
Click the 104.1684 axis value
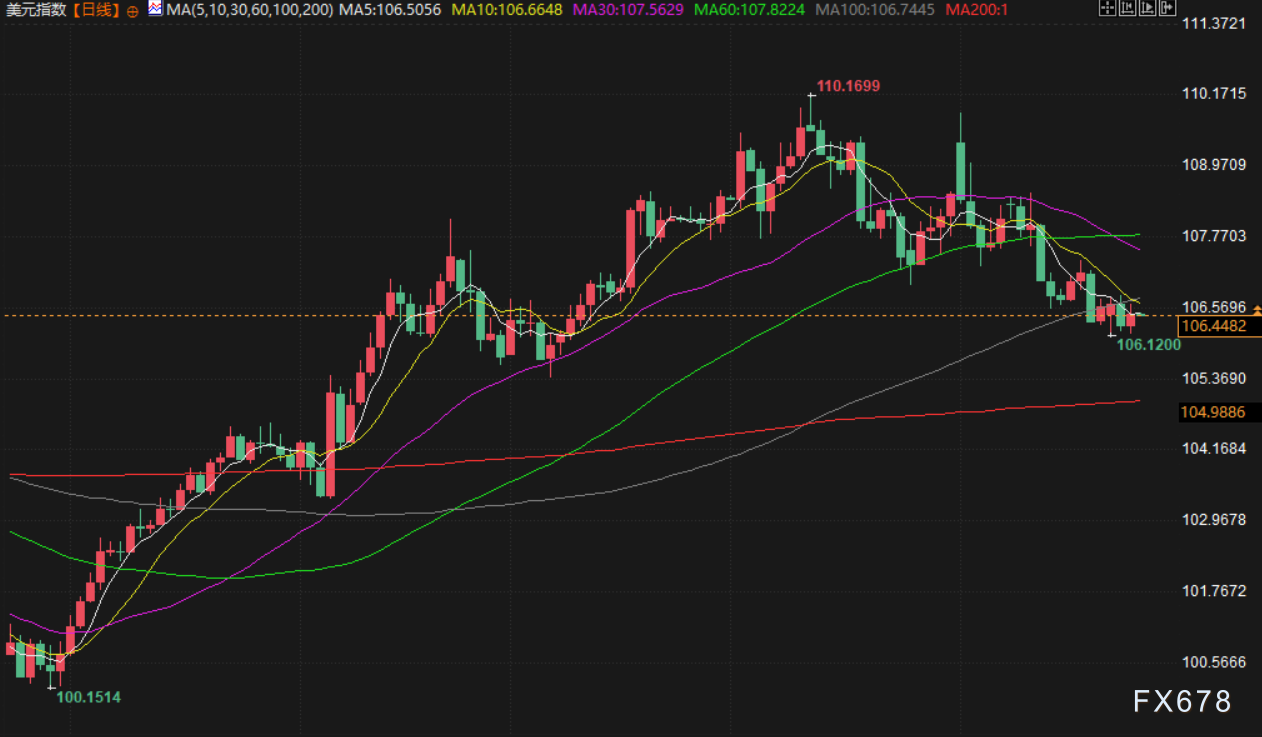[1214, 449]
